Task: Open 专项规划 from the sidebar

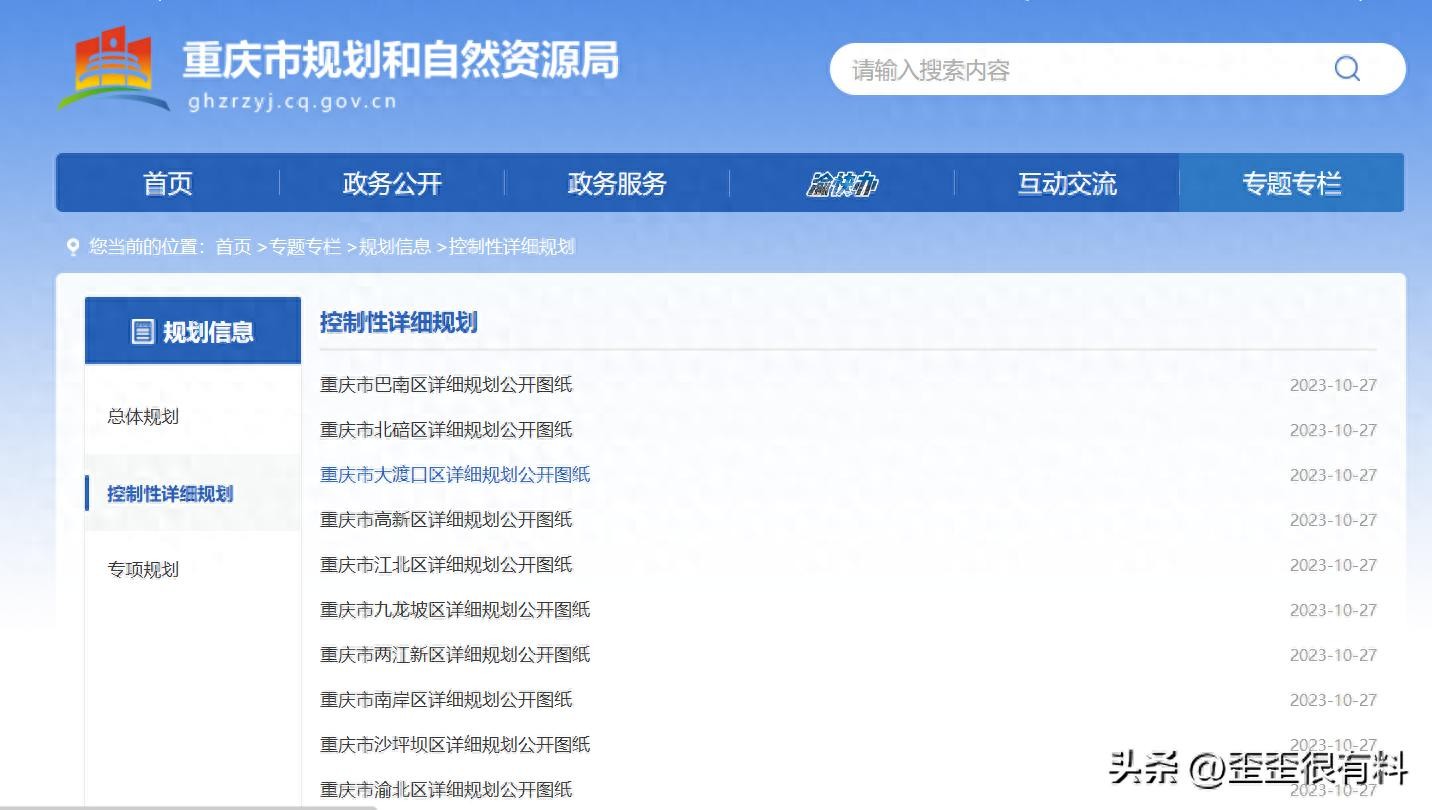Action: click(x=143, y=570)
